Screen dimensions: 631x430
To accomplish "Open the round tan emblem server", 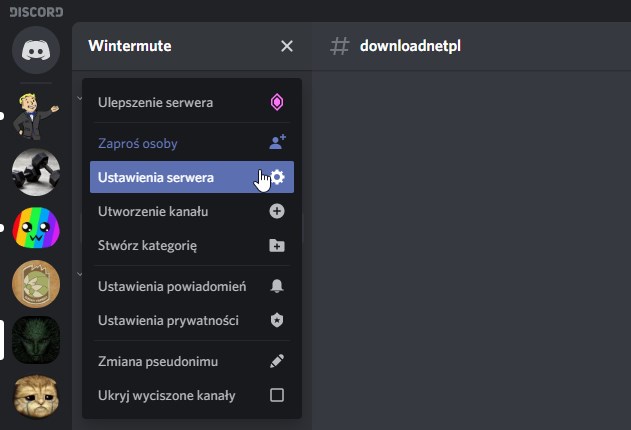I will [36, 284].
